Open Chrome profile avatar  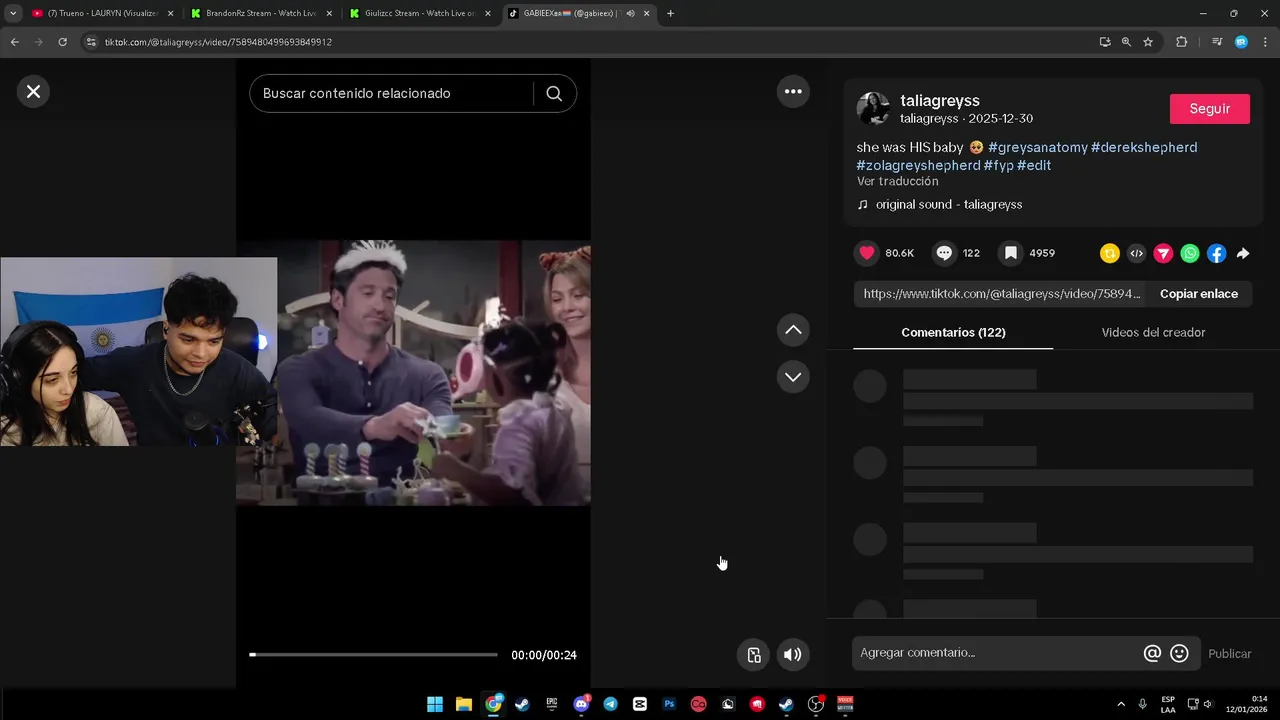pos(1241,42)
